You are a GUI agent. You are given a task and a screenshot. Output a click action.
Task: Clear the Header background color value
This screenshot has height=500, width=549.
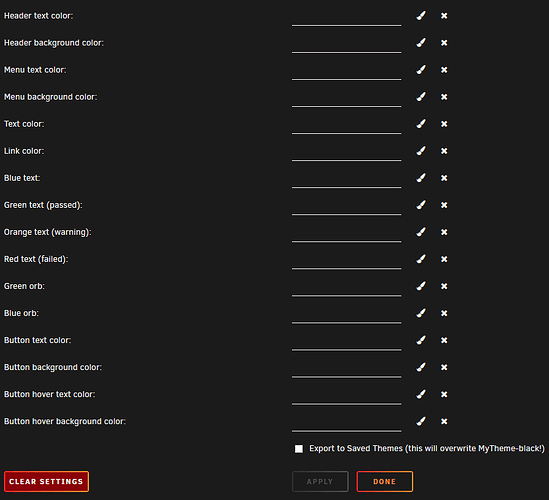pos(444,43)
